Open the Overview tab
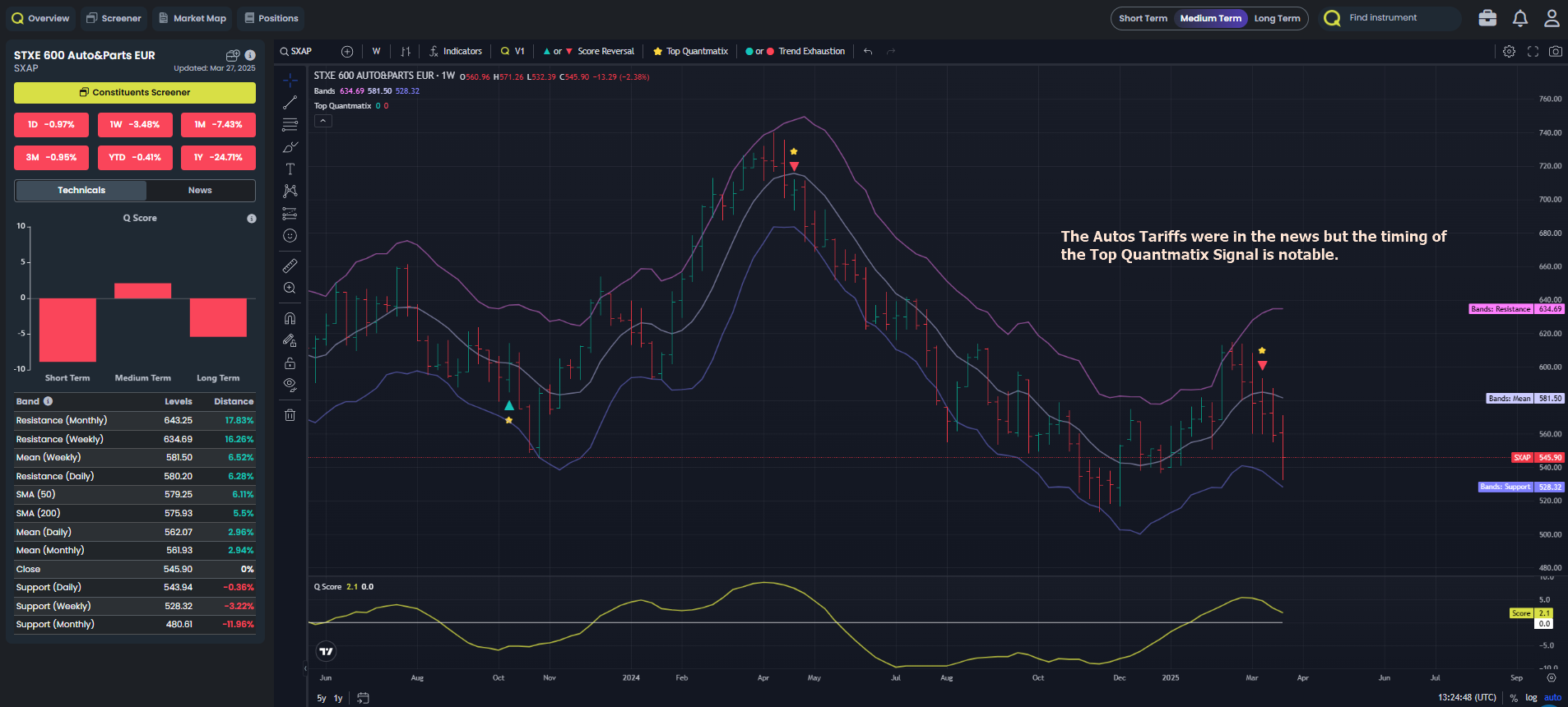The image size is (1568, 707). 40,18
